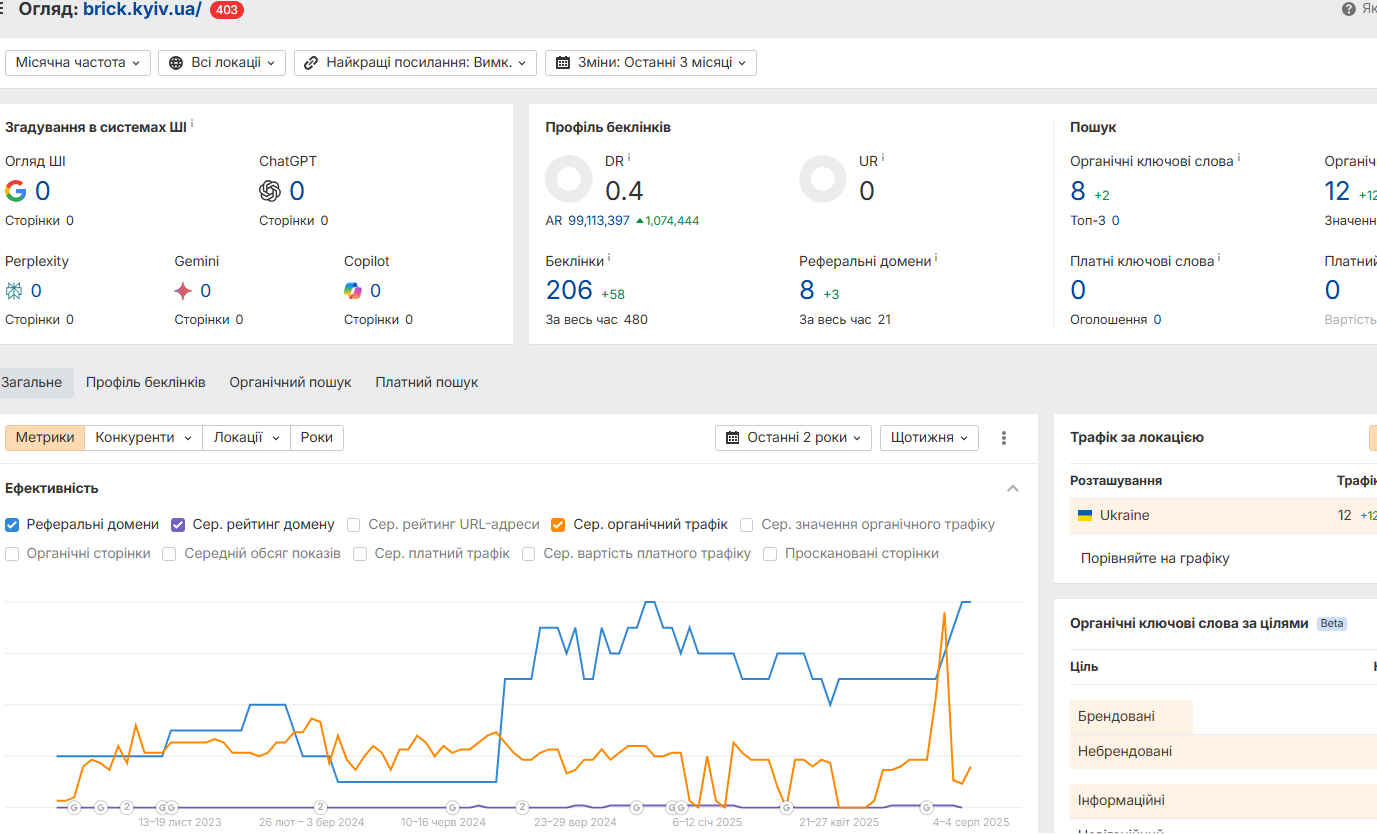Enable Сер. значення органічного трафіку checkbox
This screenshot has width=1377, height=834.
click(x=747, y=524)
